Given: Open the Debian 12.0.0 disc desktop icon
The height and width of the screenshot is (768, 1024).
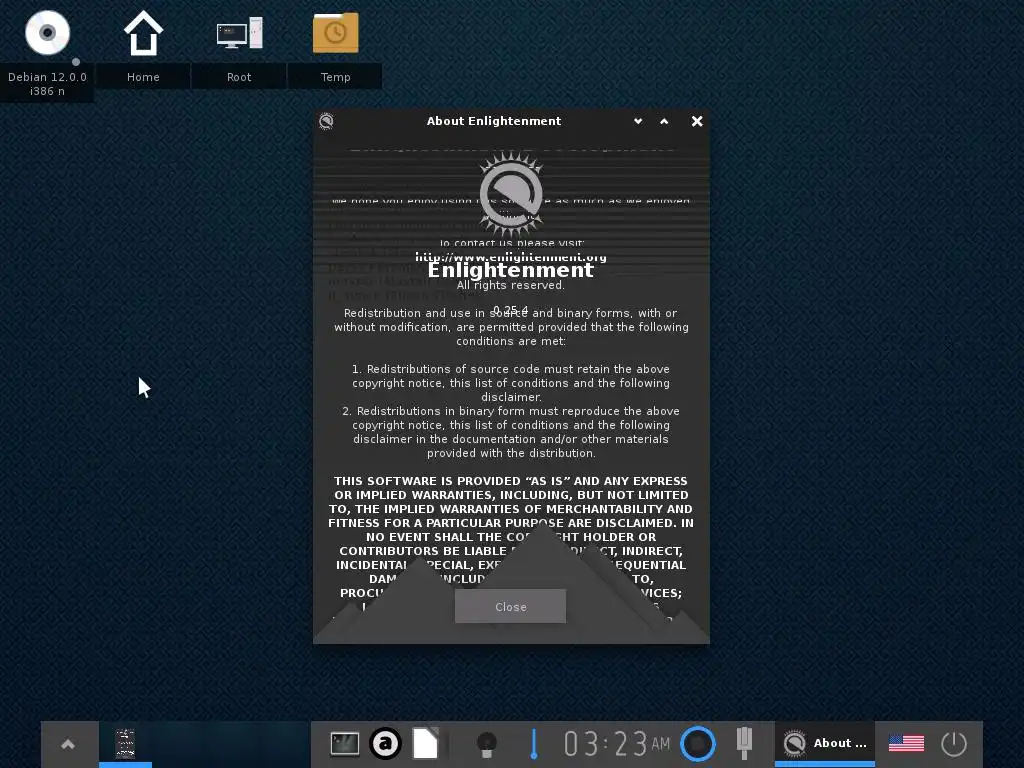Looking at the screenshot, I should pyautogui.click(x=47, y=33).
